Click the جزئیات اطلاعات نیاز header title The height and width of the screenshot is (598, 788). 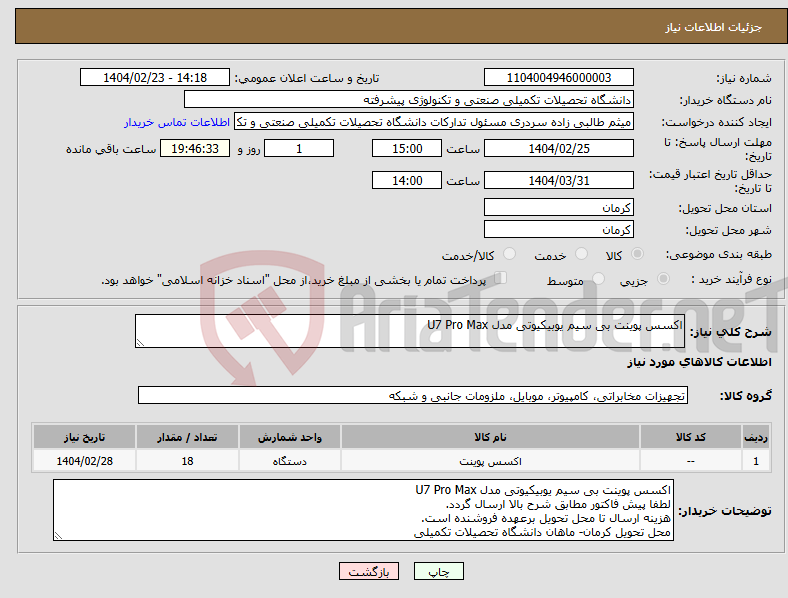click(714, 27)
